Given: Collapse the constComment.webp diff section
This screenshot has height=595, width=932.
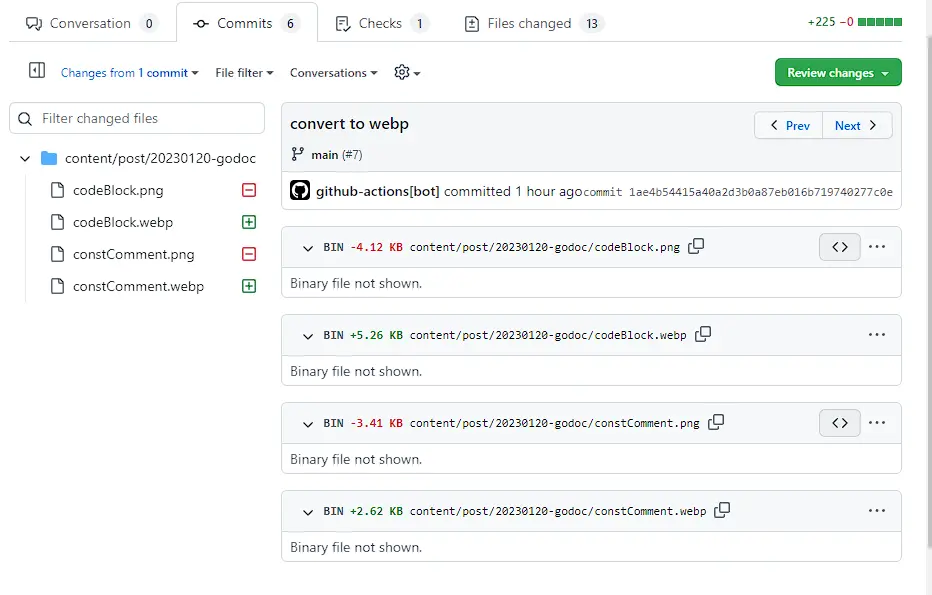Looking at the screenshot, I should click(308, 511).
